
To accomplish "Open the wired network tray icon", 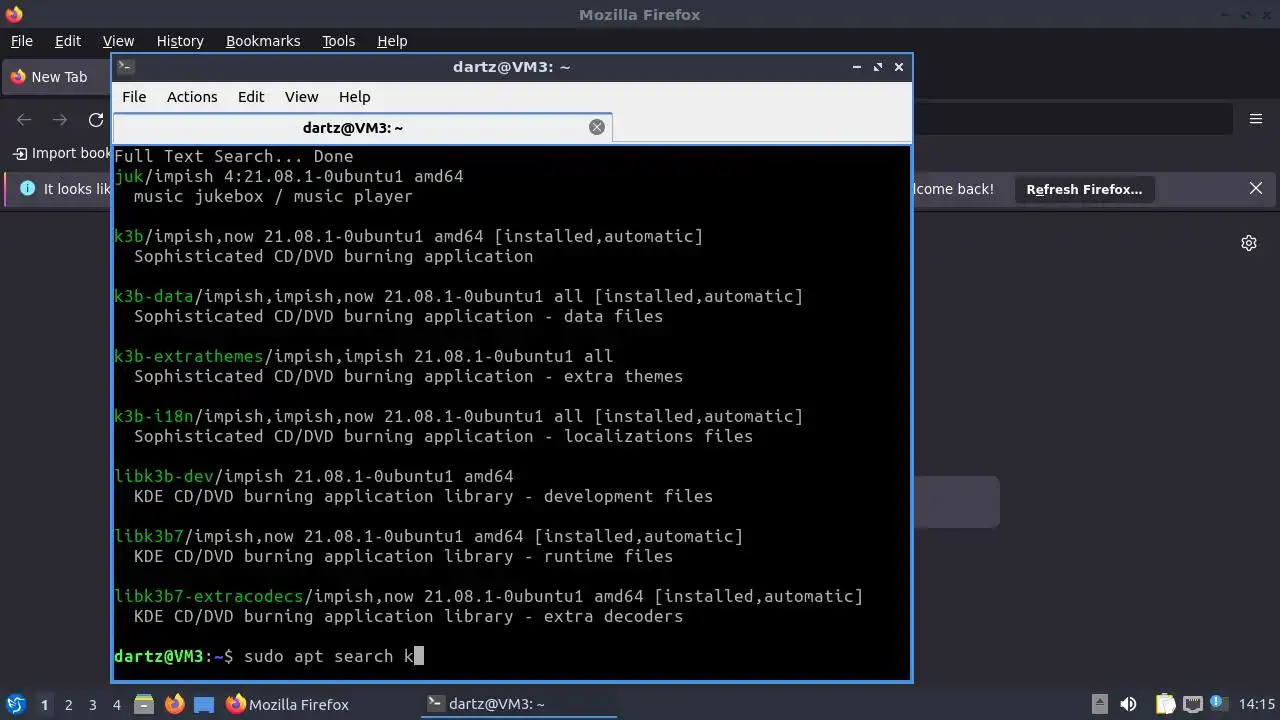I will tap(1192, 704).
